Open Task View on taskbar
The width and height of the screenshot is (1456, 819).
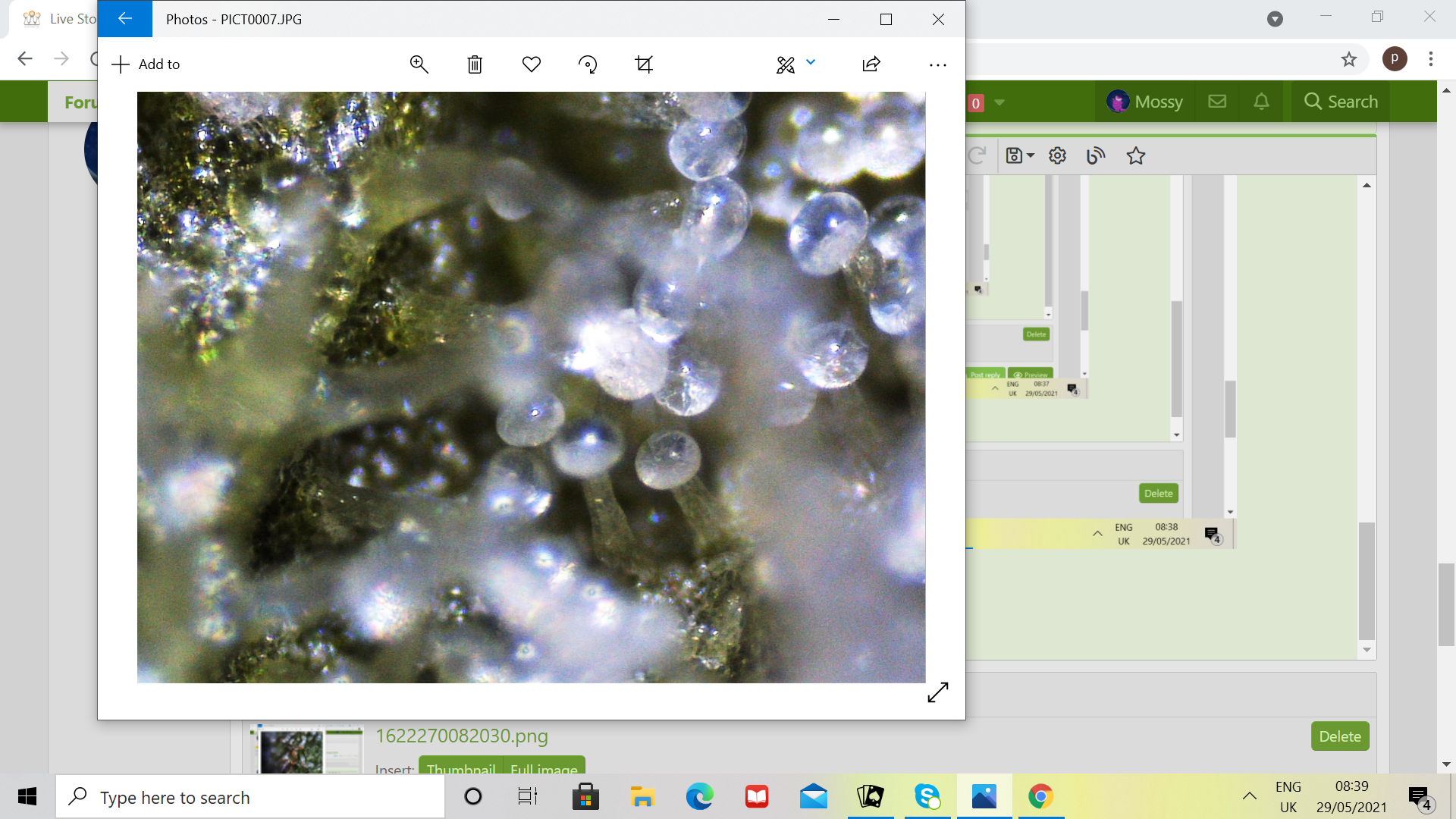(x=528, y=797)
